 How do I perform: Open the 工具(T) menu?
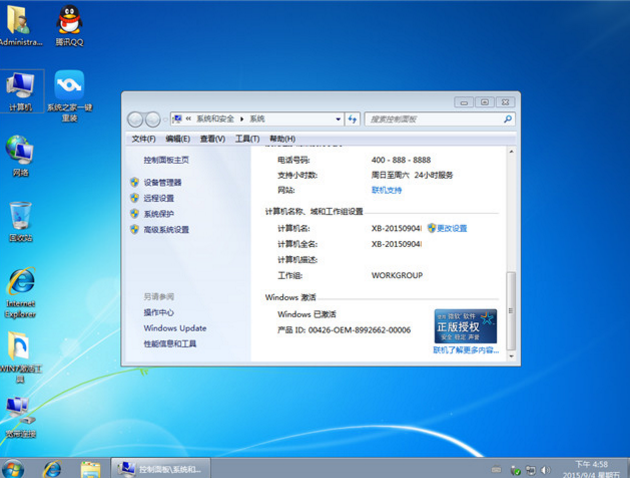tap(247, 139)
